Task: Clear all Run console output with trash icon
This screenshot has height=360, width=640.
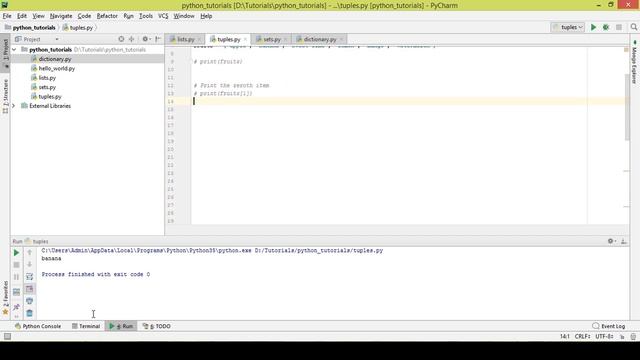Action: pos(29,313)
